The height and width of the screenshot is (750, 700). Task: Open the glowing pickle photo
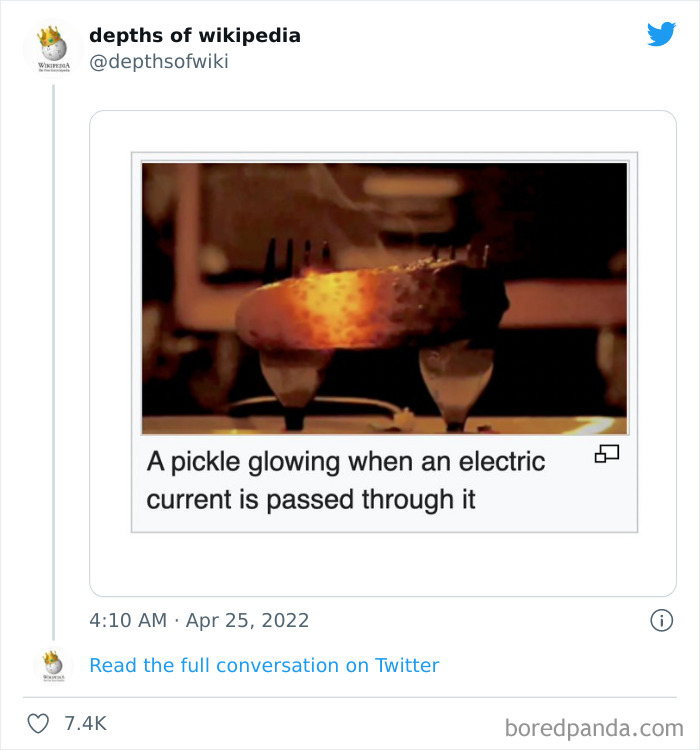click(384, 298)
